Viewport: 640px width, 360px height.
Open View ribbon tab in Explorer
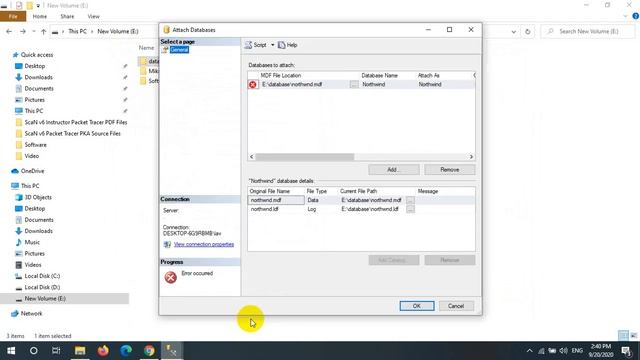93,16
